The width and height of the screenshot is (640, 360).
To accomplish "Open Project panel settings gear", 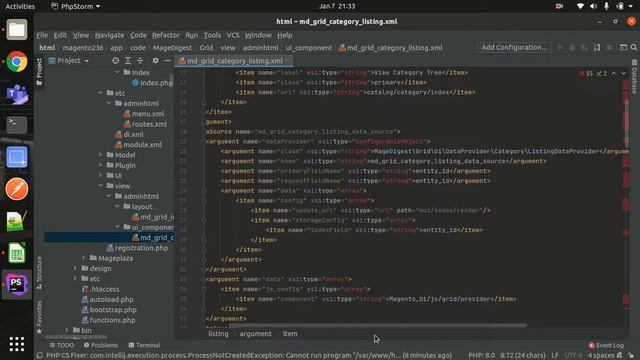I will (x=156, y=60).
